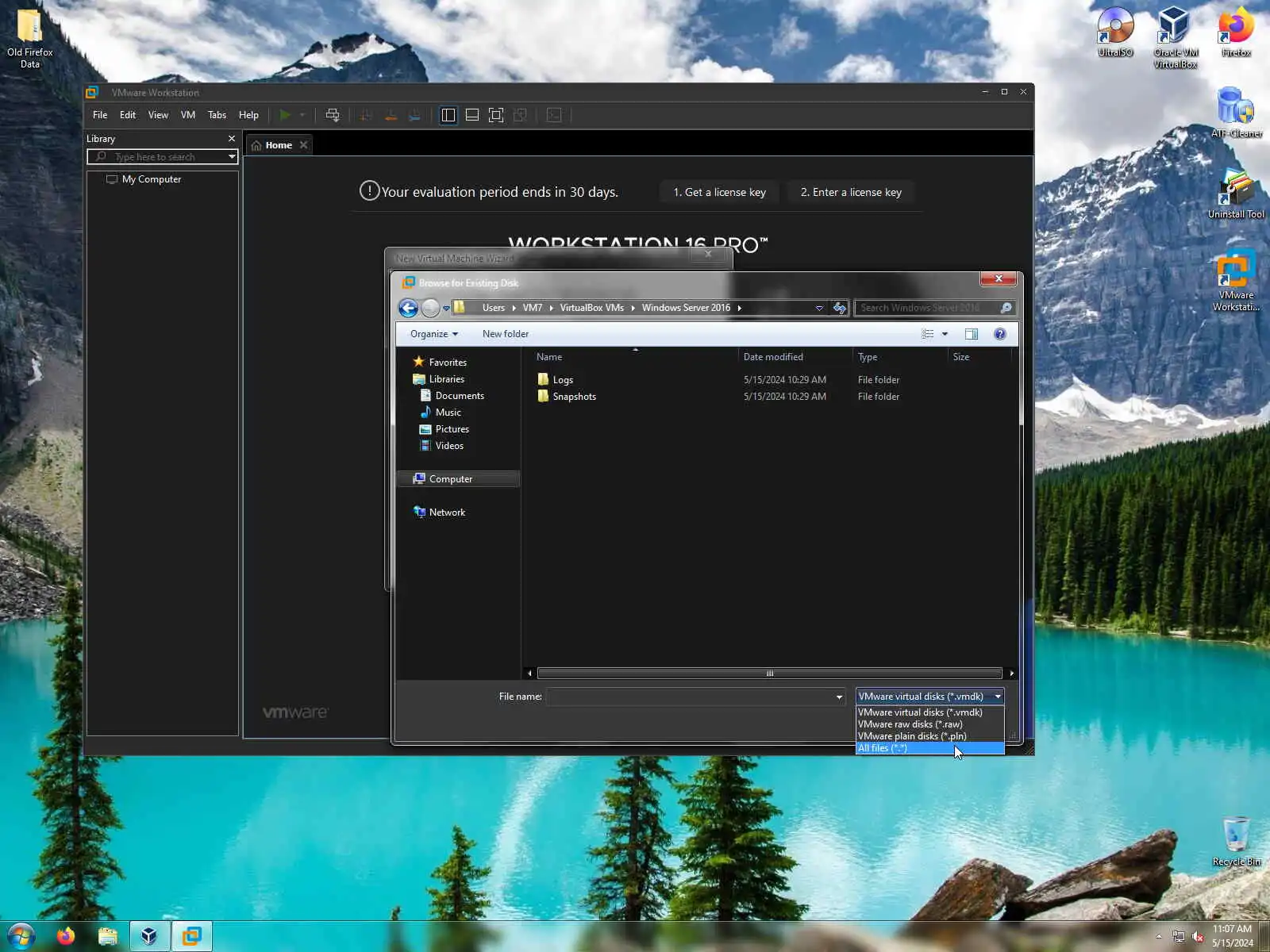
Task: Open the Edit menu
Action: click(128, 115)
